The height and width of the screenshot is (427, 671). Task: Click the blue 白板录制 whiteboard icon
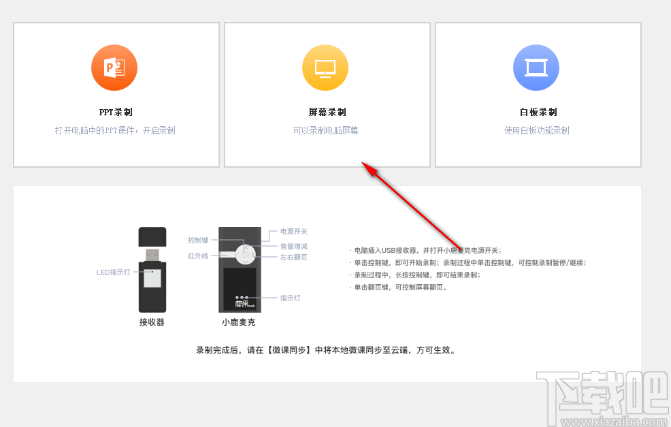pos(536,68)
